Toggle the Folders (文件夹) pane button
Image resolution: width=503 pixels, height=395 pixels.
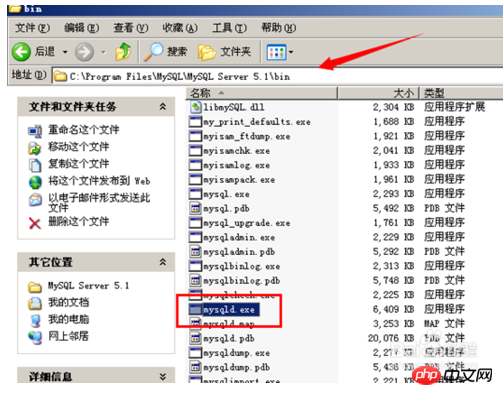click(224, 52)
